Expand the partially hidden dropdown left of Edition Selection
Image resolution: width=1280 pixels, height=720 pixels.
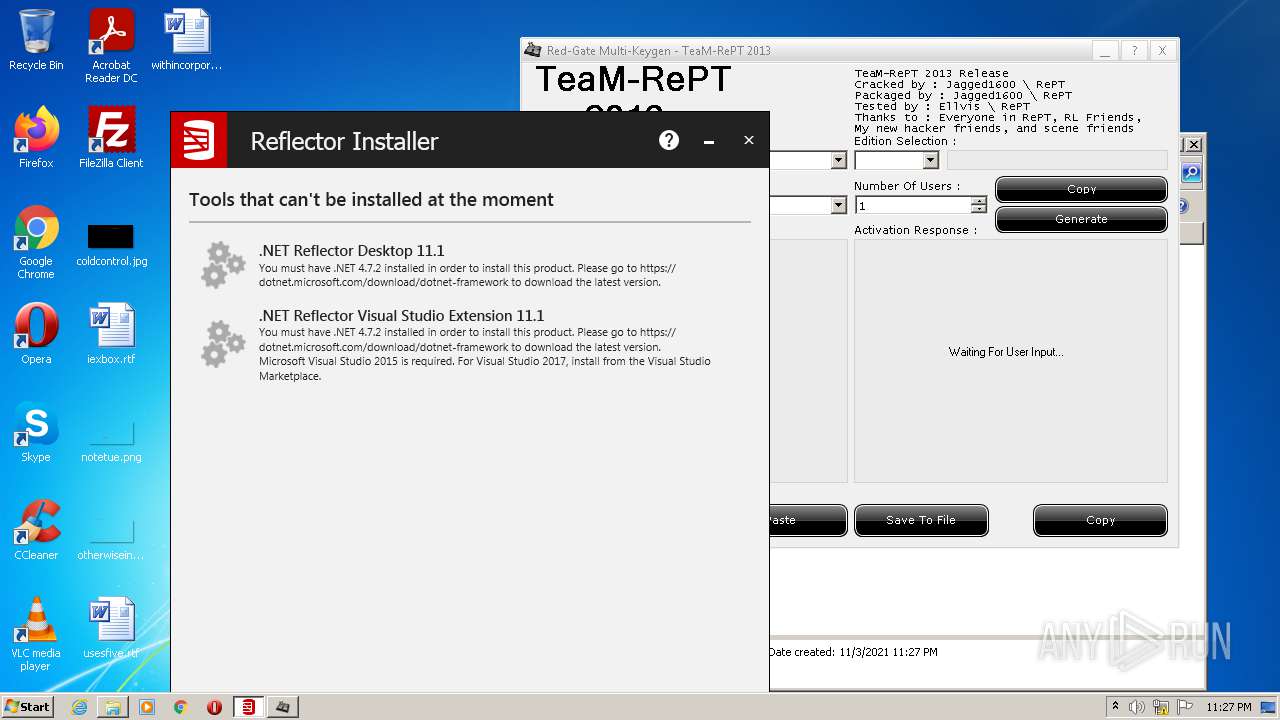[x=838, y=160]
